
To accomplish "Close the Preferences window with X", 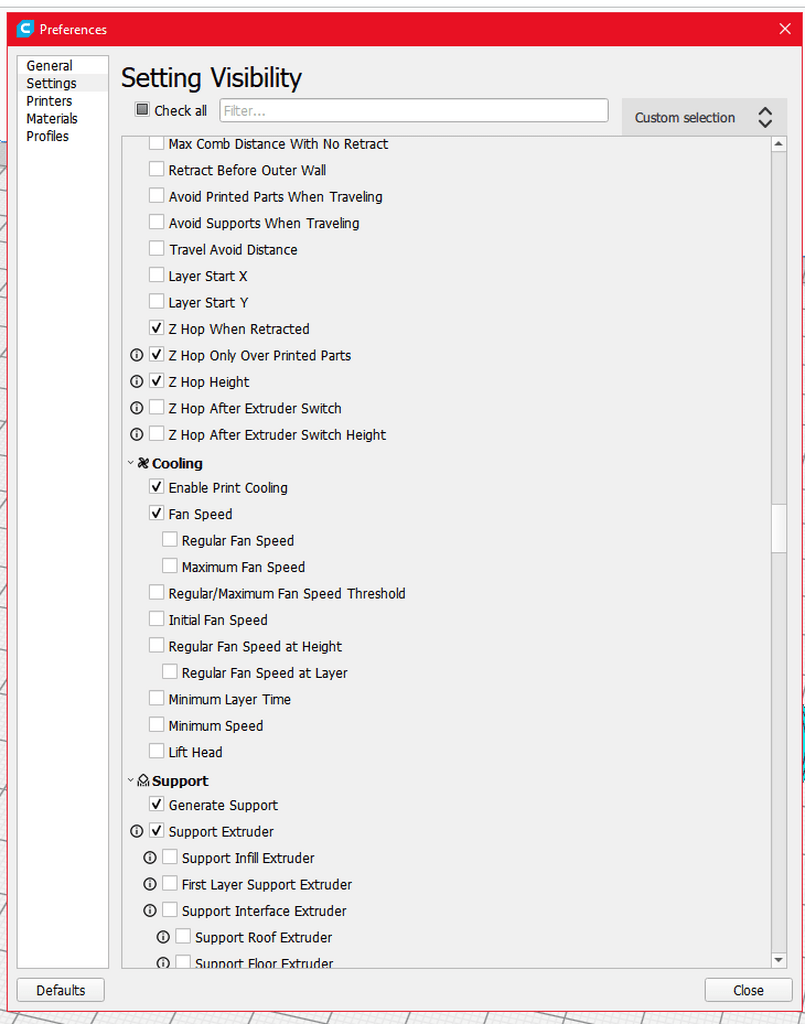I will click(x=785, y=29).
